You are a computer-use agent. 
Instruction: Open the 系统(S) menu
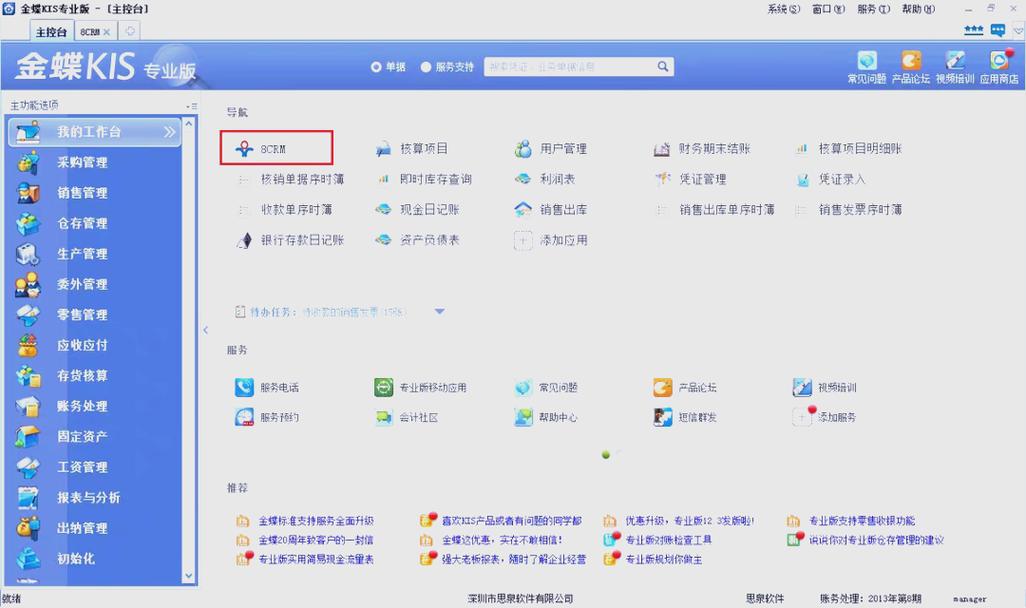(x=783, y=9)
